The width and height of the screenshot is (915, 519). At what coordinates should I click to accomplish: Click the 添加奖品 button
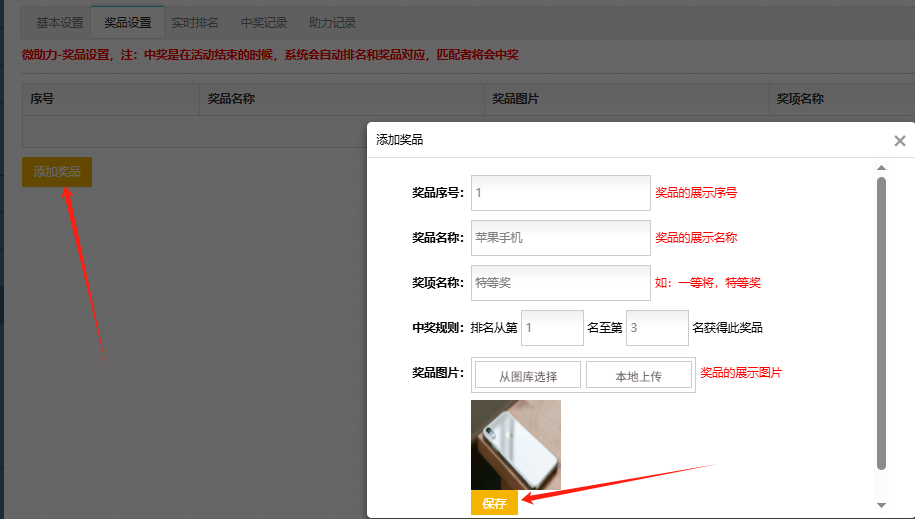(57, 172)
